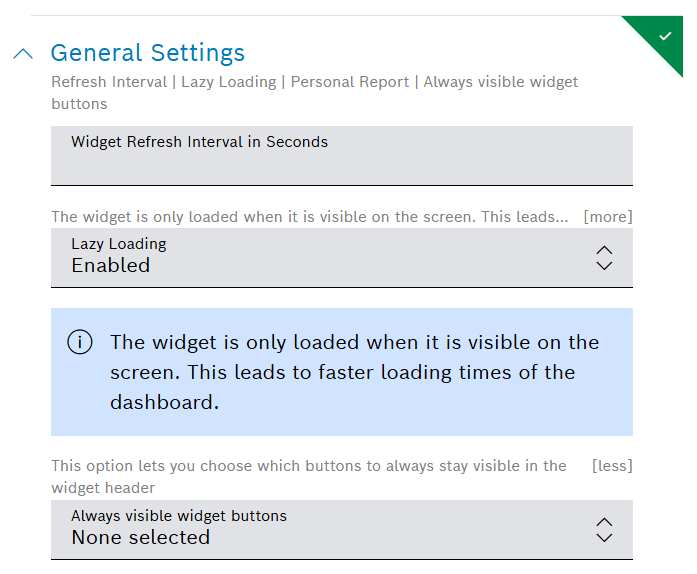
Task: Shorten the description with the [less] link
Action: [x=612, y=465]
